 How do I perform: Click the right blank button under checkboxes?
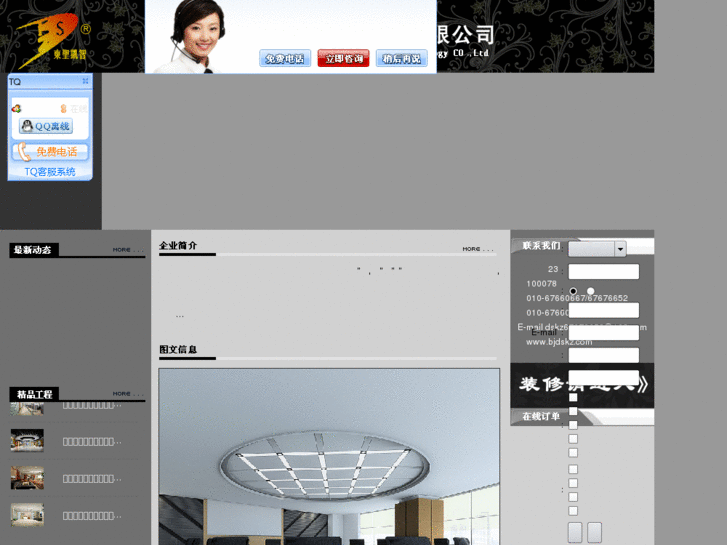tap(594, 532)
